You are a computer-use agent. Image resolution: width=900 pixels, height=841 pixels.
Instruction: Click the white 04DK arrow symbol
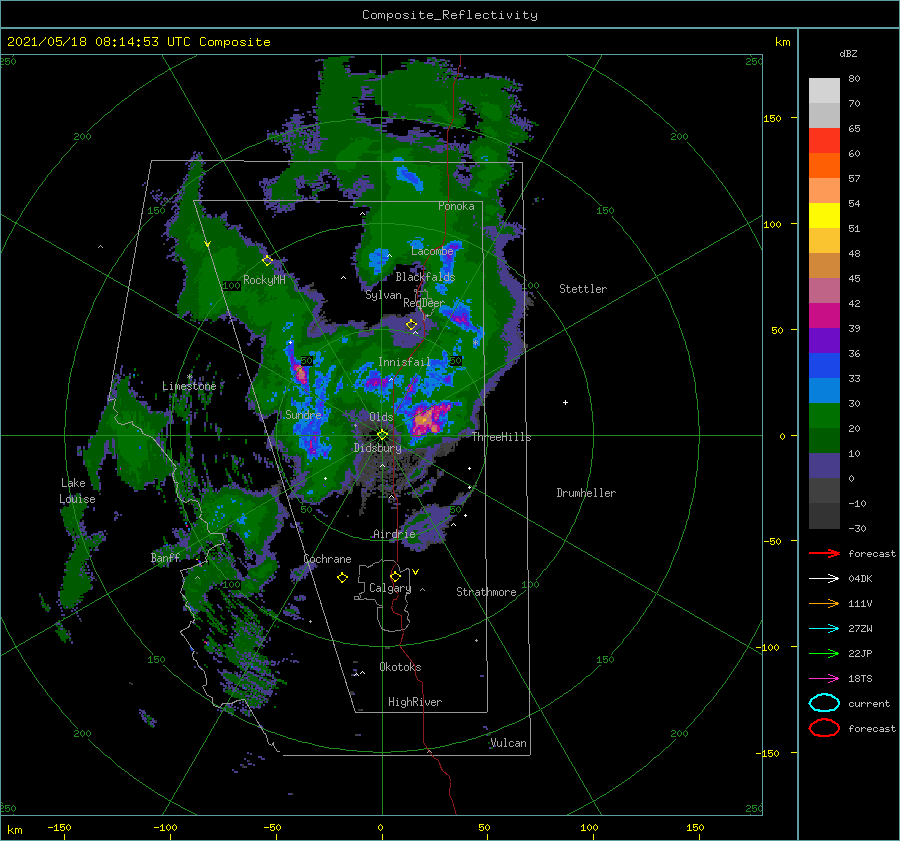824,578
